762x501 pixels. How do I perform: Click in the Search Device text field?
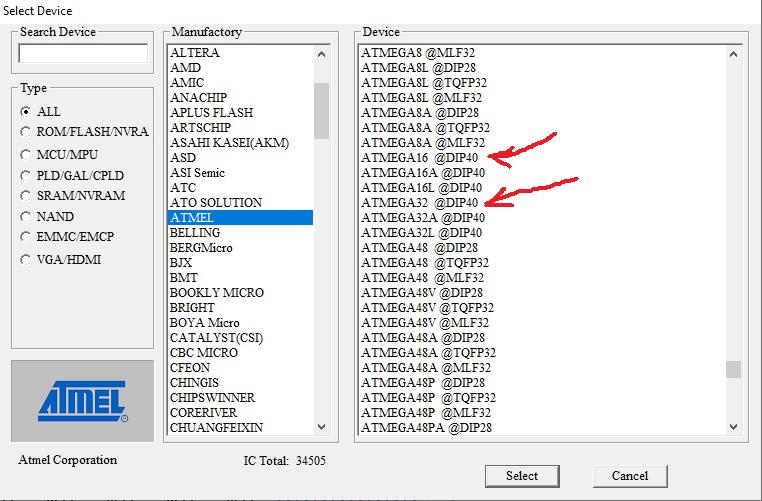click(82, 53)
